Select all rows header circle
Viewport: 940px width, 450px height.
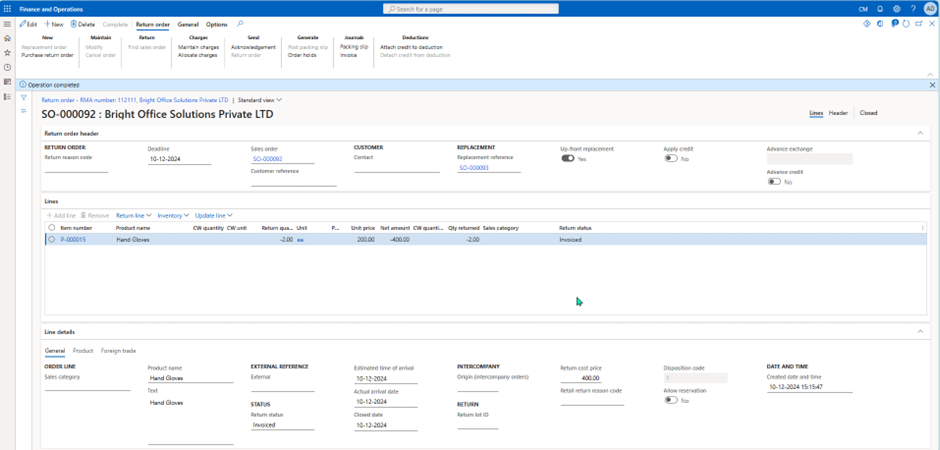click(52, 228)
